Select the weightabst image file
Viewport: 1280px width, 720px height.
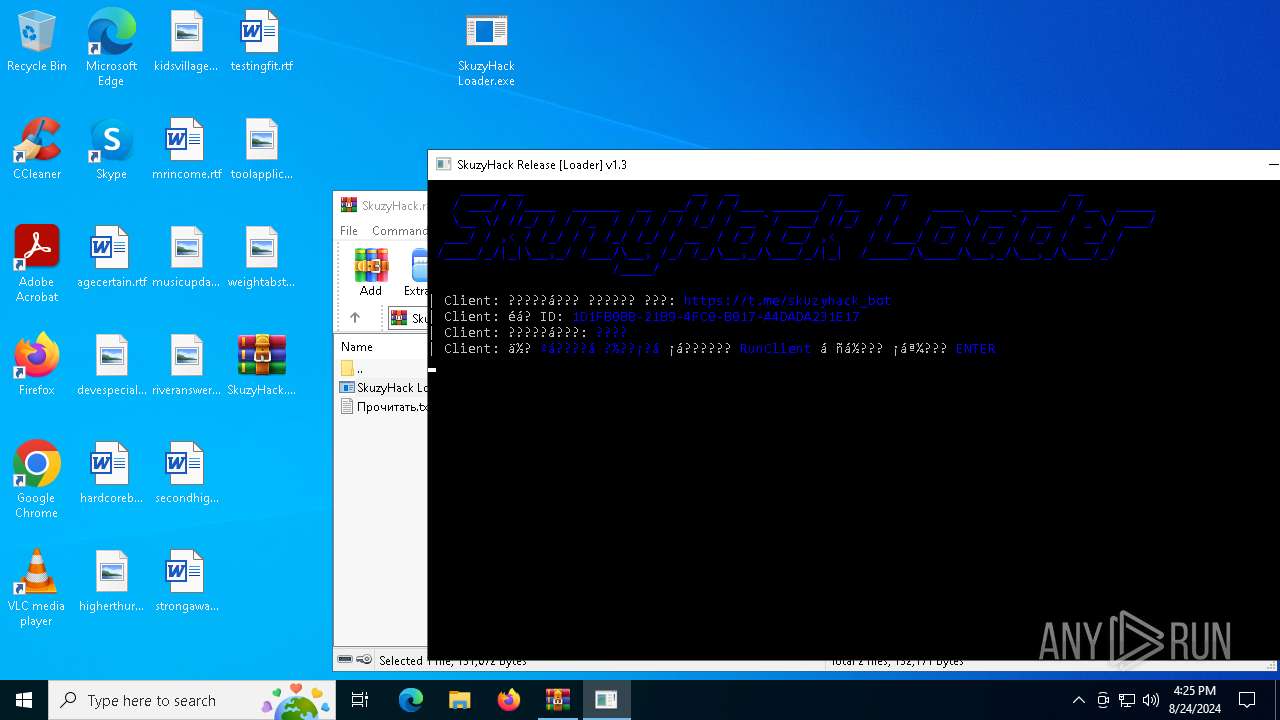(x=261, y=258)
